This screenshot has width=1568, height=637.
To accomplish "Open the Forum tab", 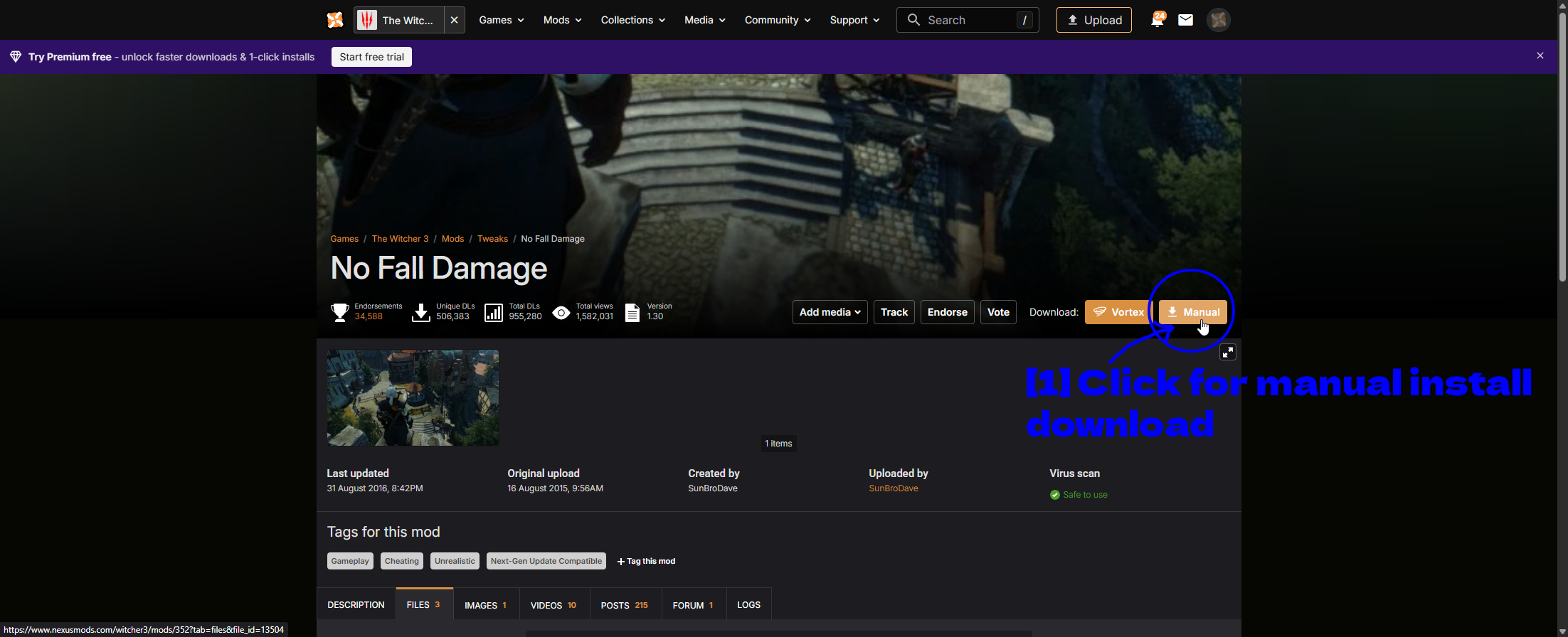I will 693,605.
